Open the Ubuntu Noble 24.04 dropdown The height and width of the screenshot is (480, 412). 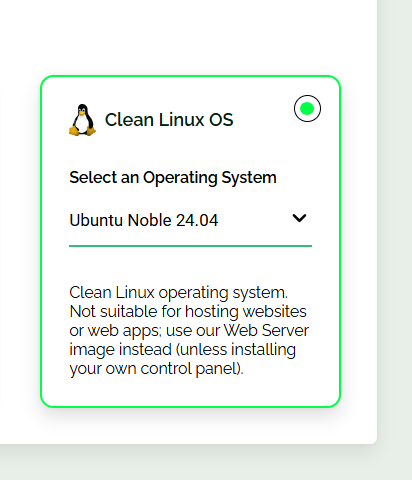(x=190, y=220)
